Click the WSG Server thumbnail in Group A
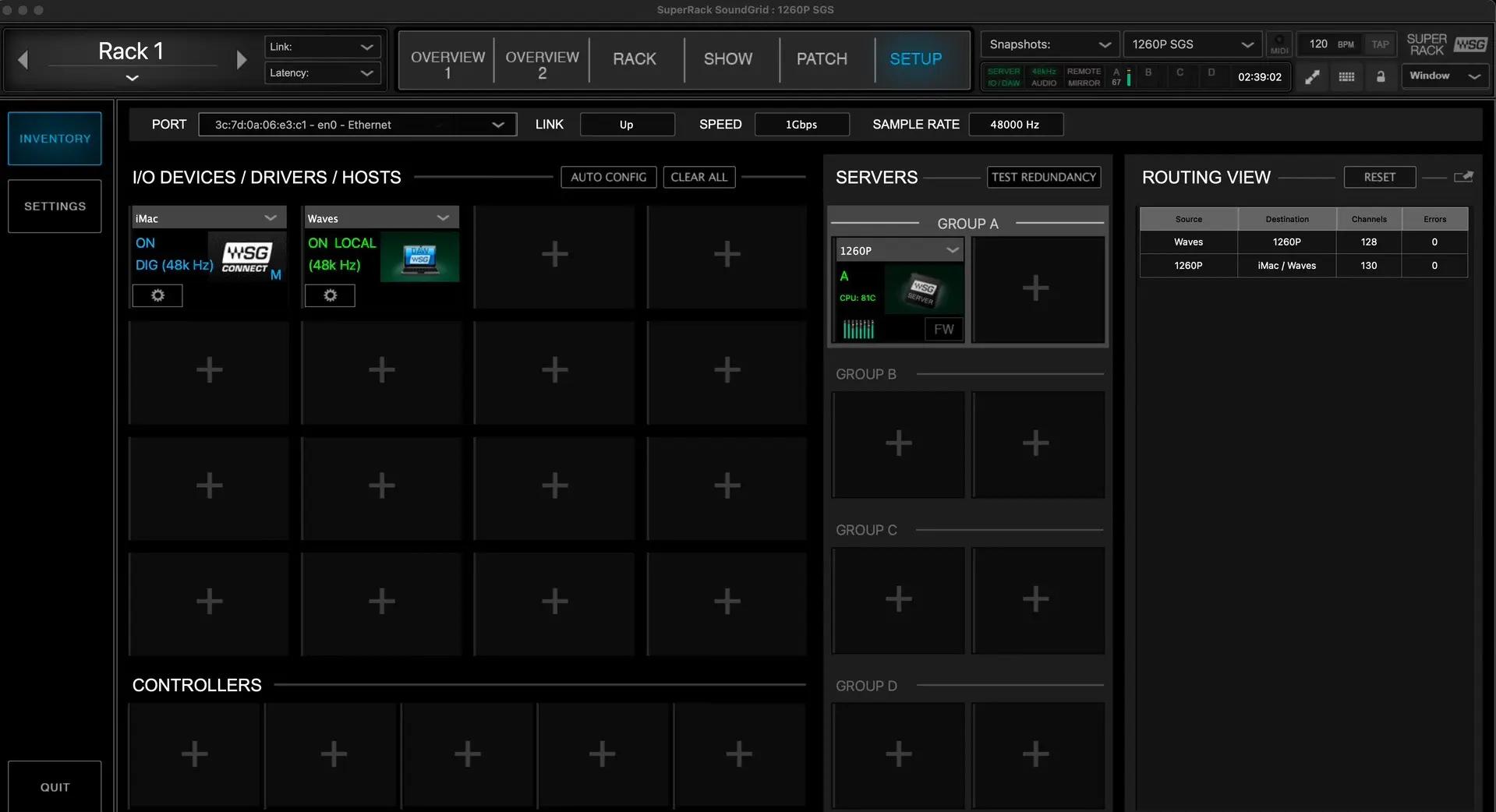Viewport: 1496px width, 812px height. (923, 290)
